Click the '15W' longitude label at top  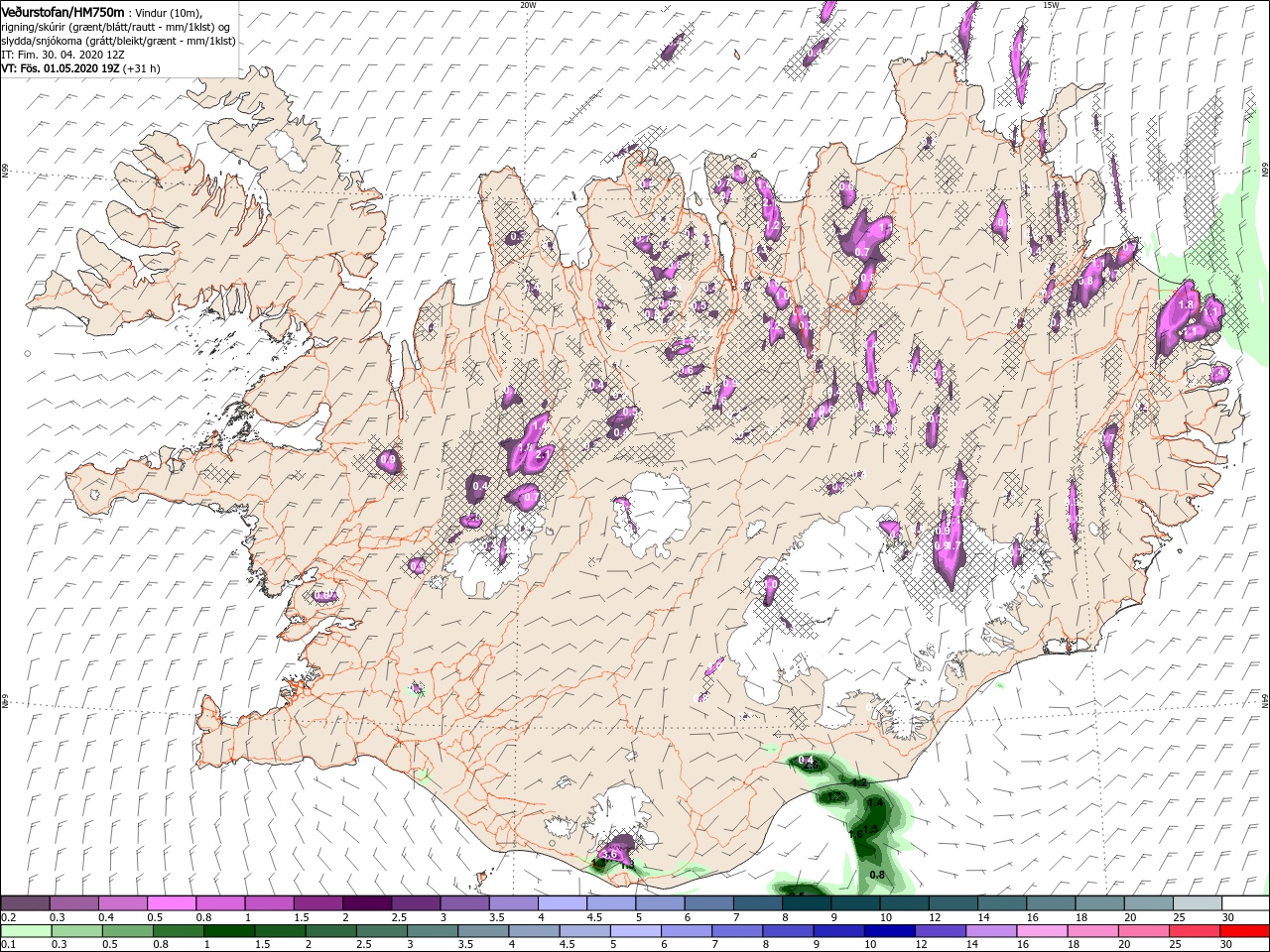click(x=1050, y=4)
